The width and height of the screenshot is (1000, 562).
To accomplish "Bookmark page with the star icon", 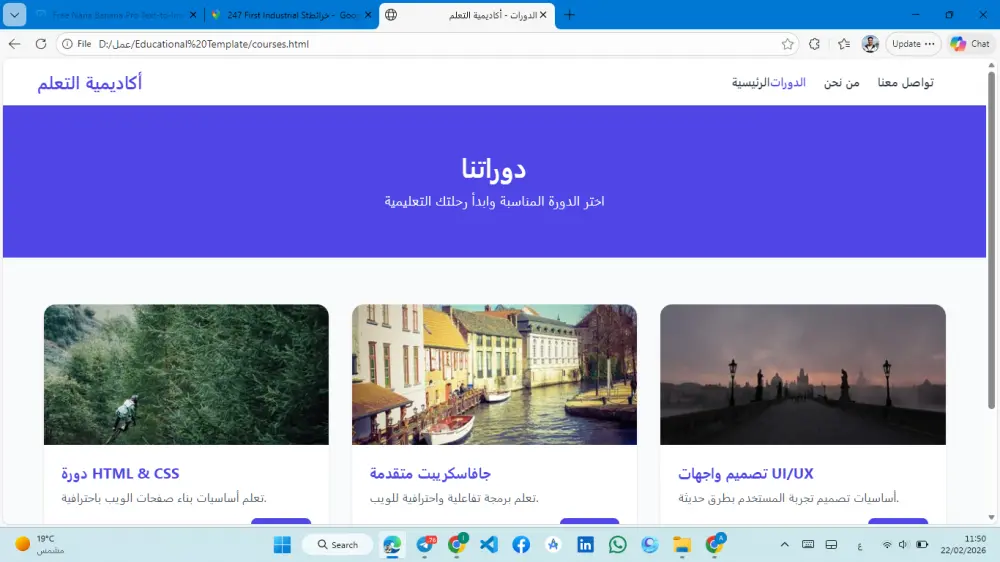I will tap(788, 44).
